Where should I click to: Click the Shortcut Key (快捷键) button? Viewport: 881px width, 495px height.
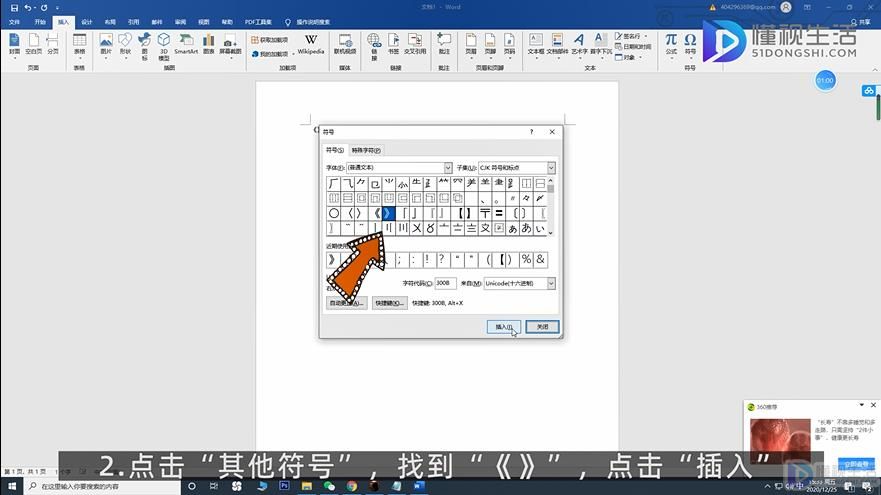(389, 303)
